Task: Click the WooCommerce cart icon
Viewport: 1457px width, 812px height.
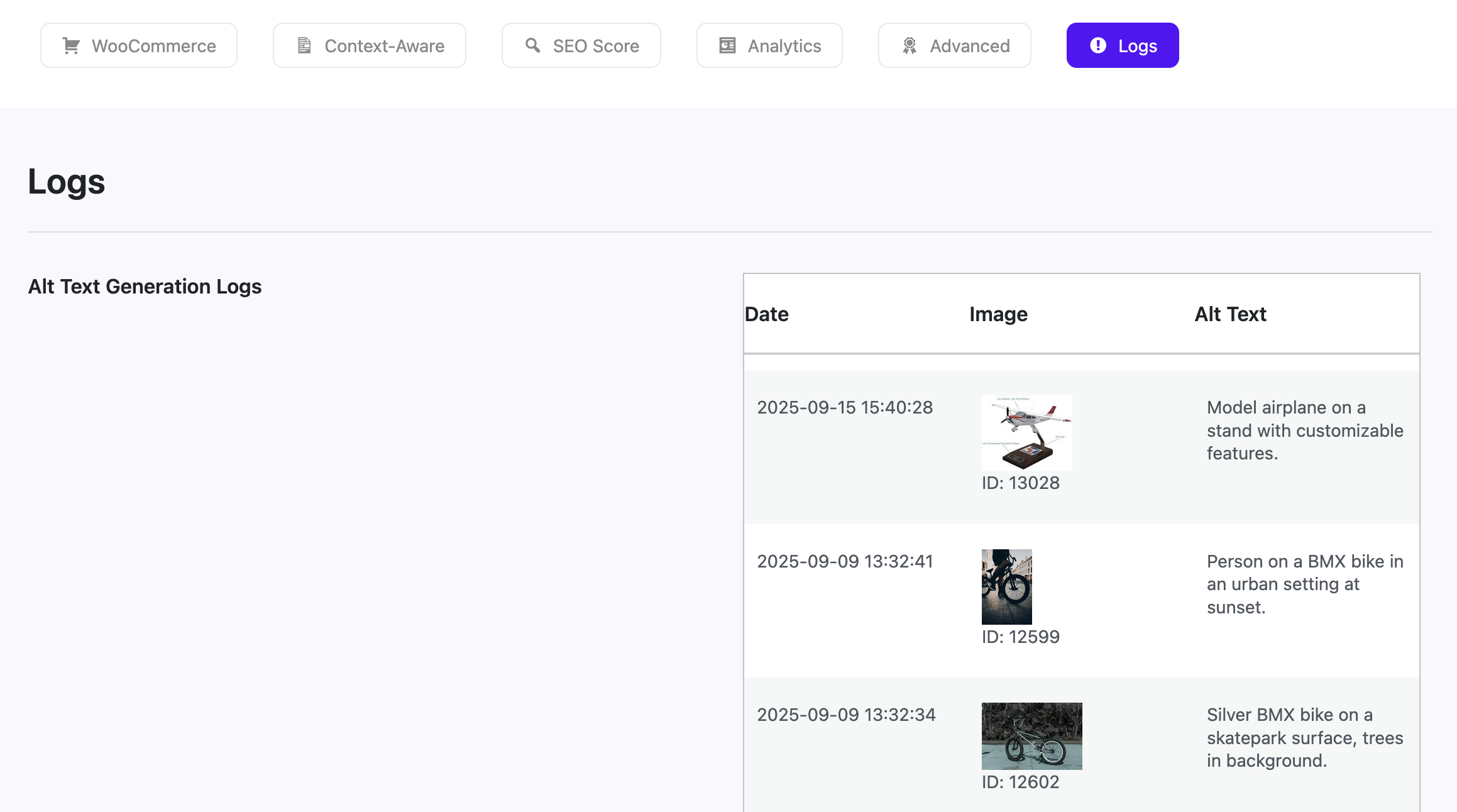Action: [71, 46]
